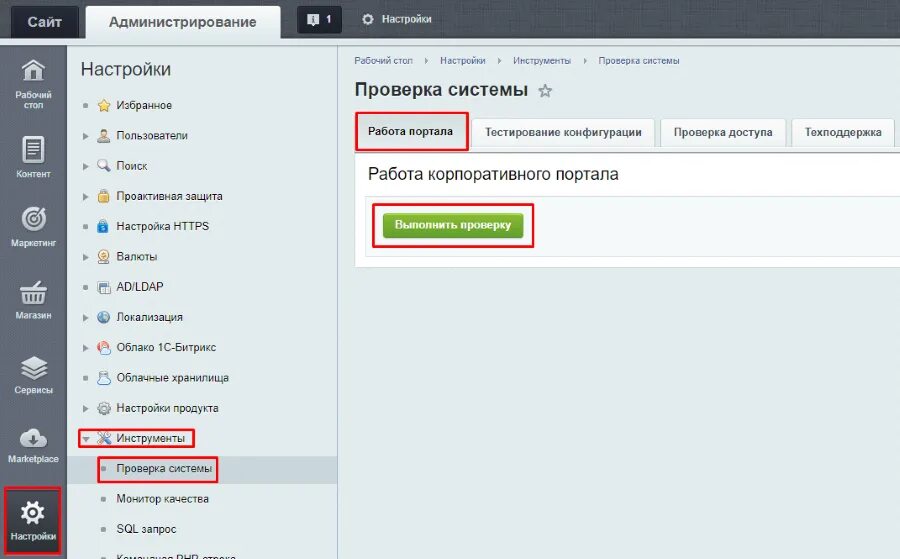Open the Контент sidebar section
The width and height of the screenshot is (900, 559).
click(33, 157)
